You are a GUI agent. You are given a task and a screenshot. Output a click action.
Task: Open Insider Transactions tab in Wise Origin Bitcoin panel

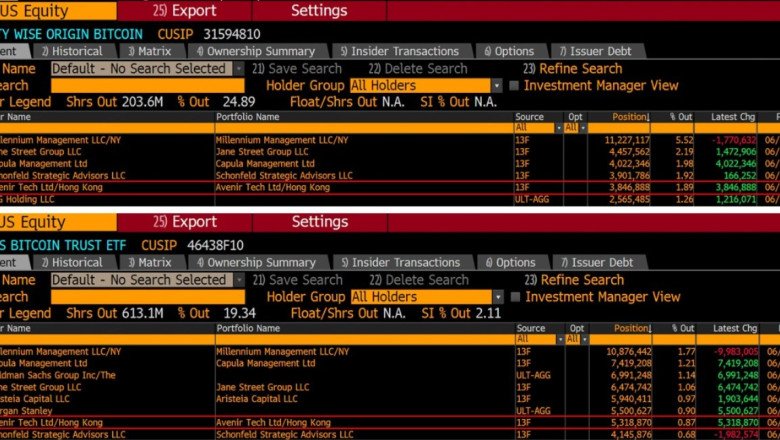tap(400, 51)
